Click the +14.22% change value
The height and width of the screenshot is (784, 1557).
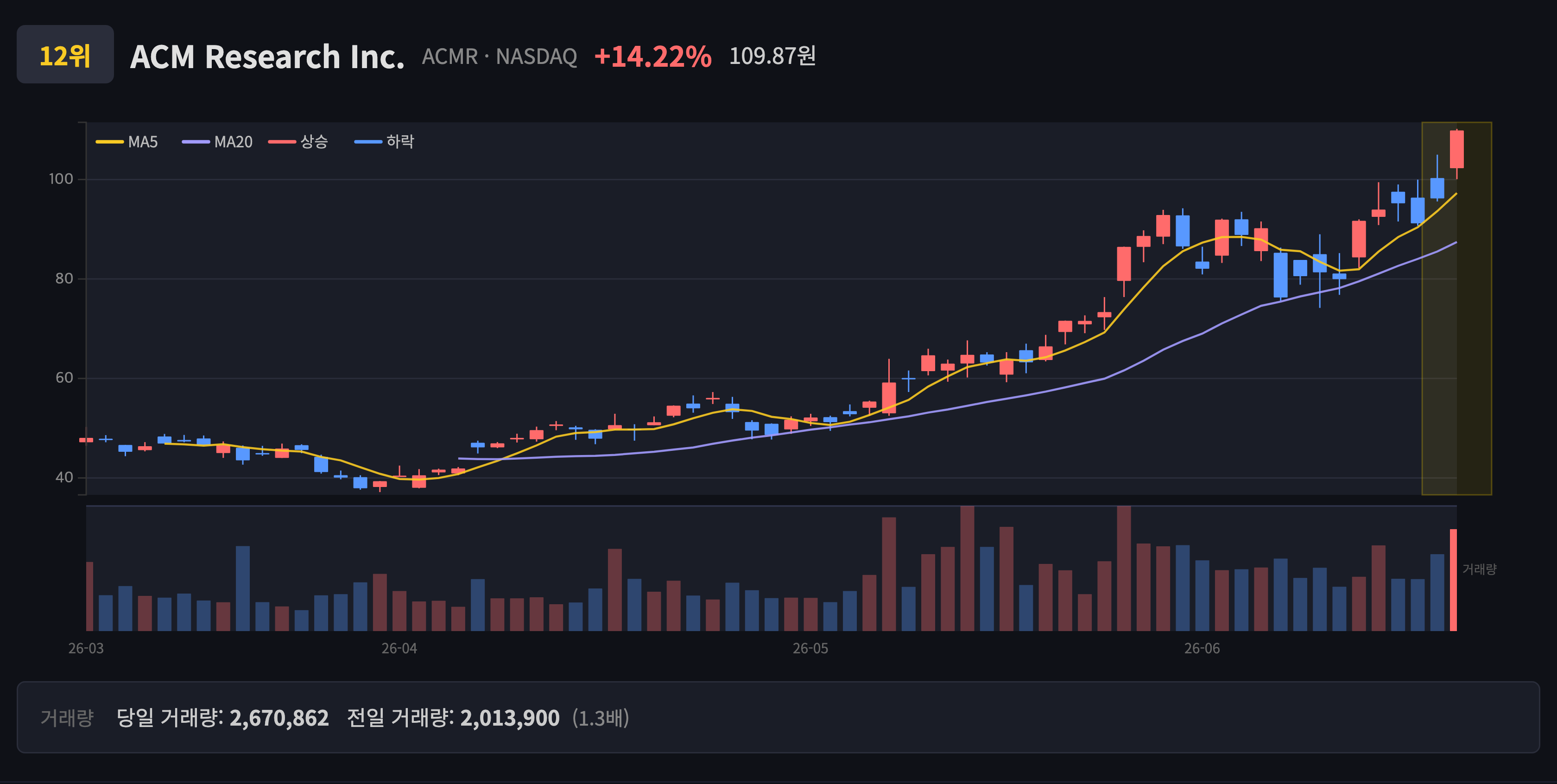(653, 56)
